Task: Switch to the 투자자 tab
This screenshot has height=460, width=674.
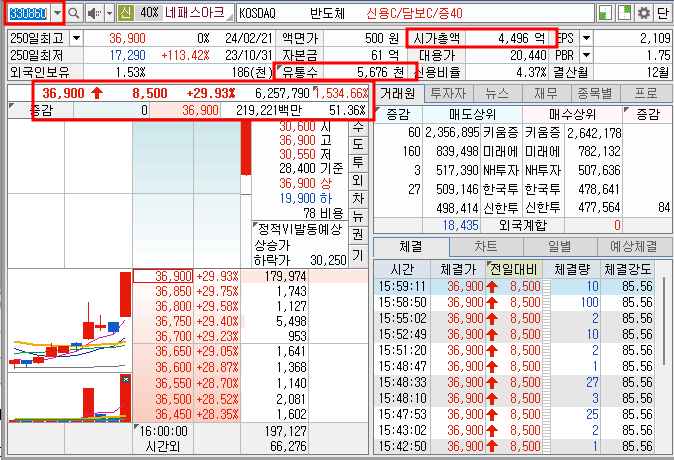Action: point(448,93)
